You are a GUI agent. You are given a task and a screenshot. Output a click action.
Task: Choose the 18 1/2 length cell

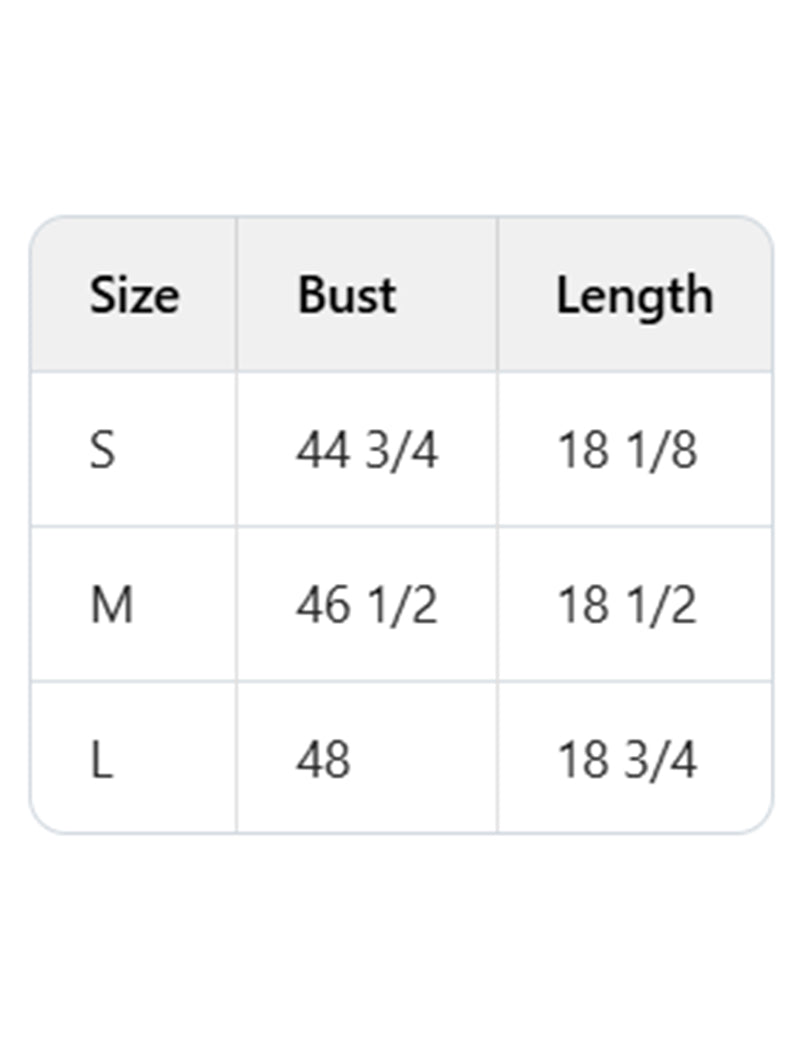[626, 606]
